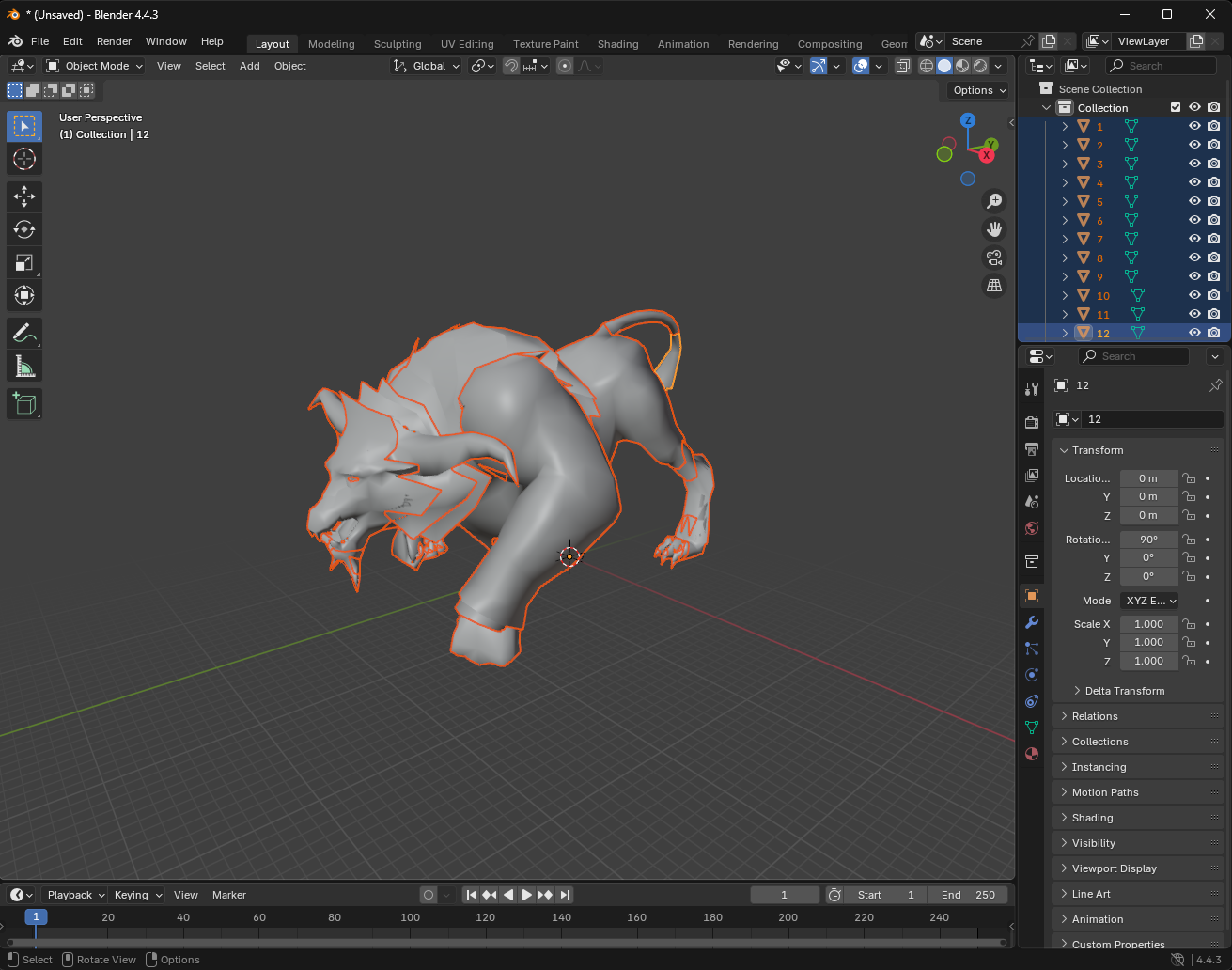Viewport: 1232px width, 970px height.
Task: Select the Measure tool
Action: (x=24, y=366)
